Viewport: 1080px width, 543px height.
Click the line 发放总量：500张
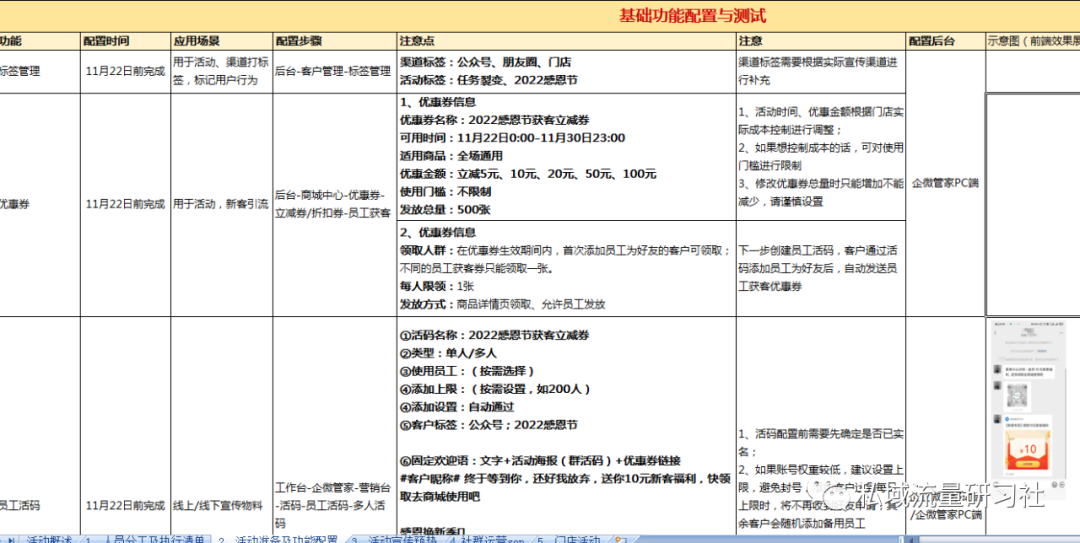tap(445, 209)
